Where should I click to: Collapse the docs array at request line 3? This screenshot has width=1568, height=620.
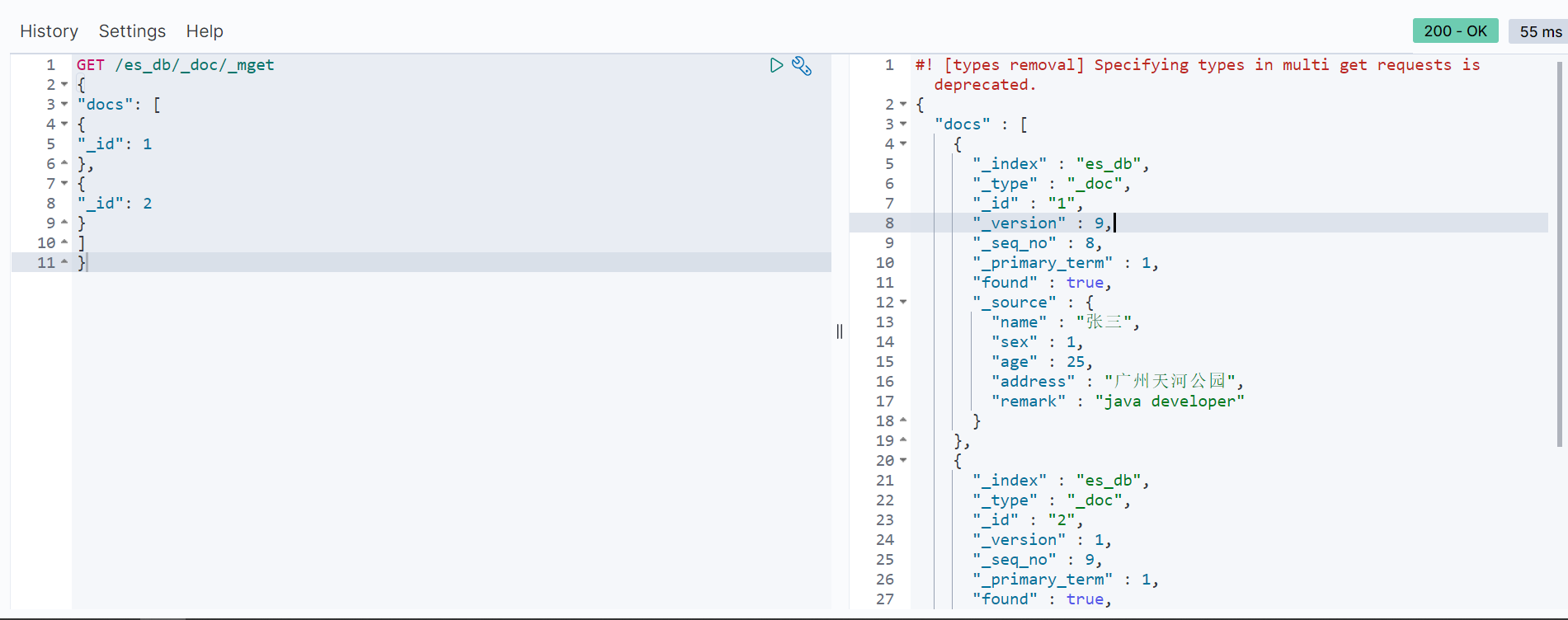(64, 105)
